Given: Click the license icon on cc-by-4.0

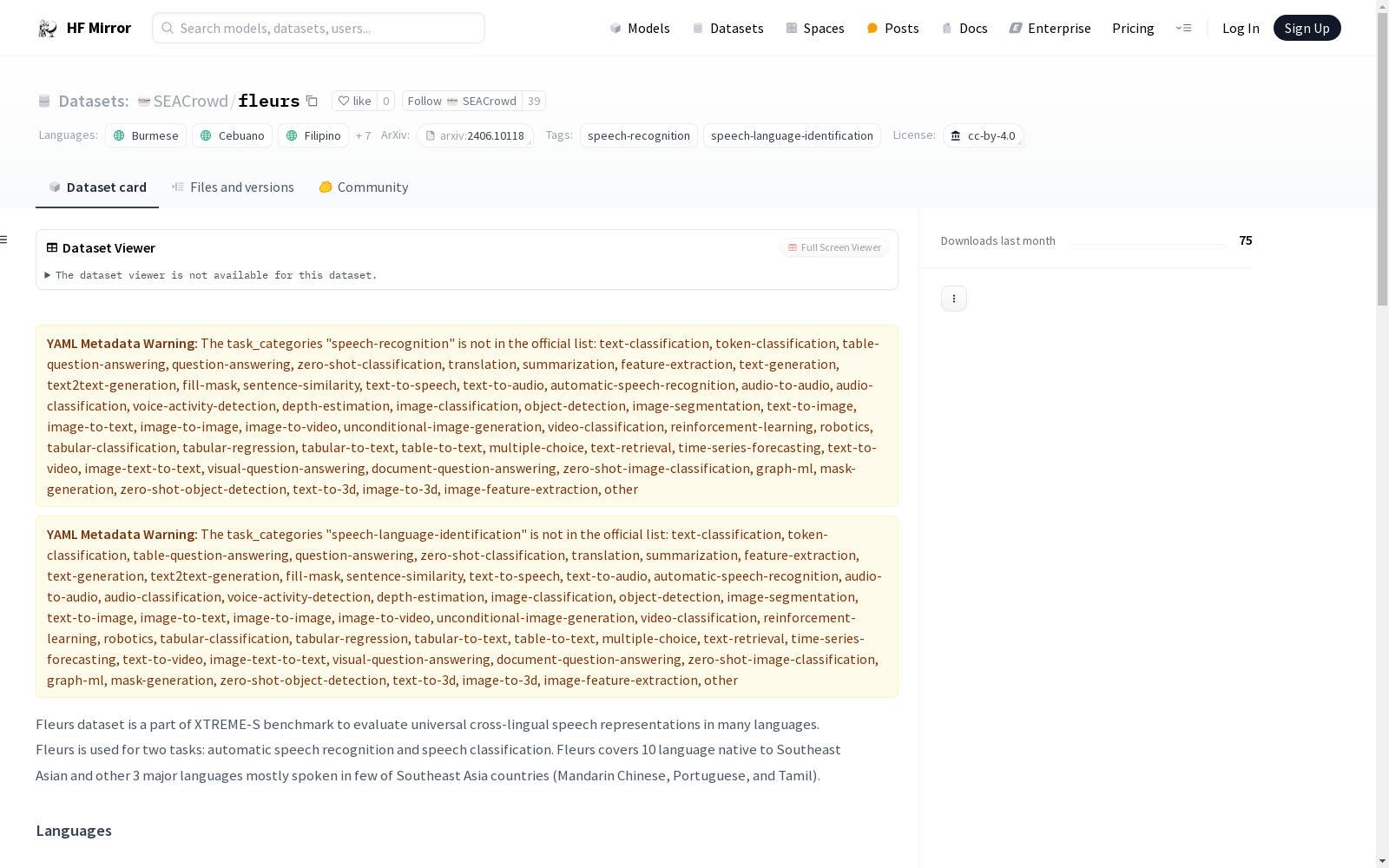Looking at the screenshot, I should tap(956, 135).
